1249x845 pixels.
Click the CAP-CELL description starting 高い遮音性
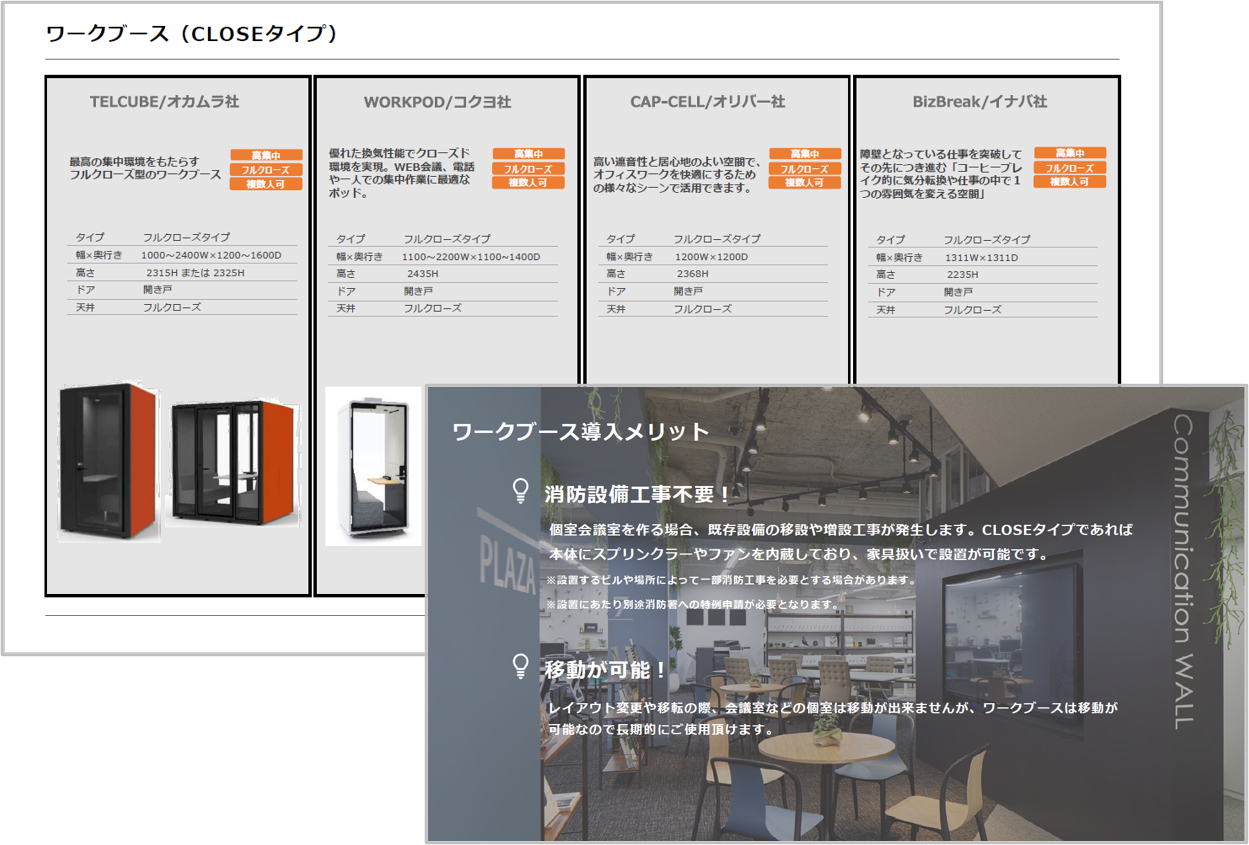click(677, 175)
